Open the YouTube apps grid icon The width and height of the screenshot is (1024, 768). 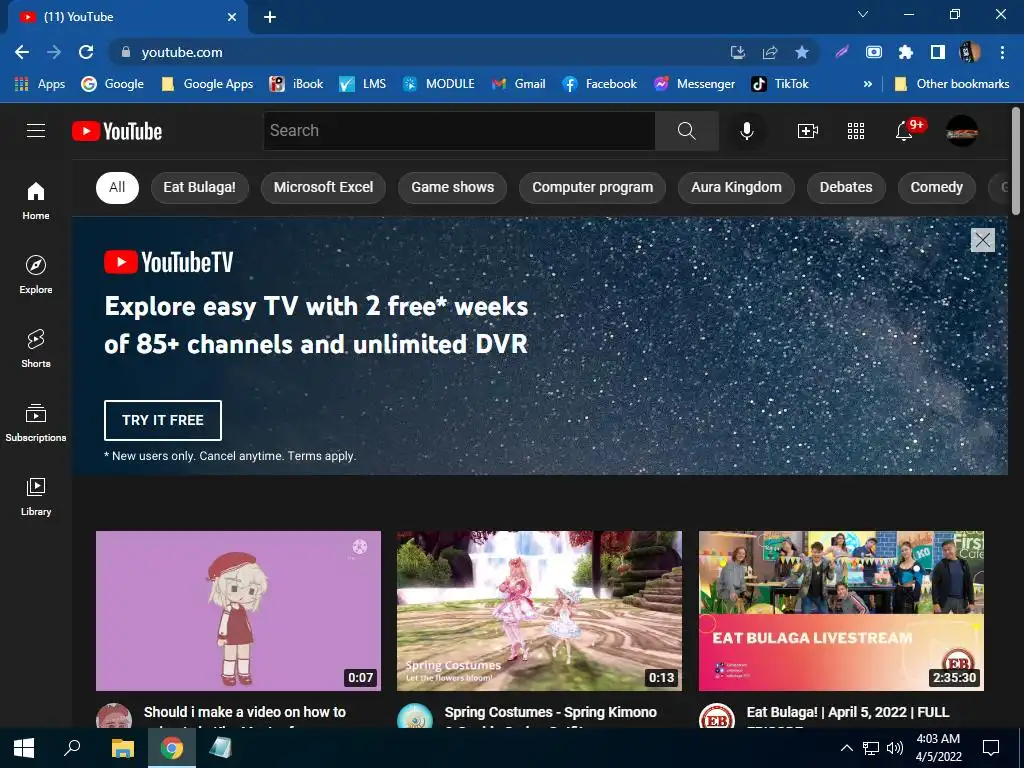click(x=856, y=131)
